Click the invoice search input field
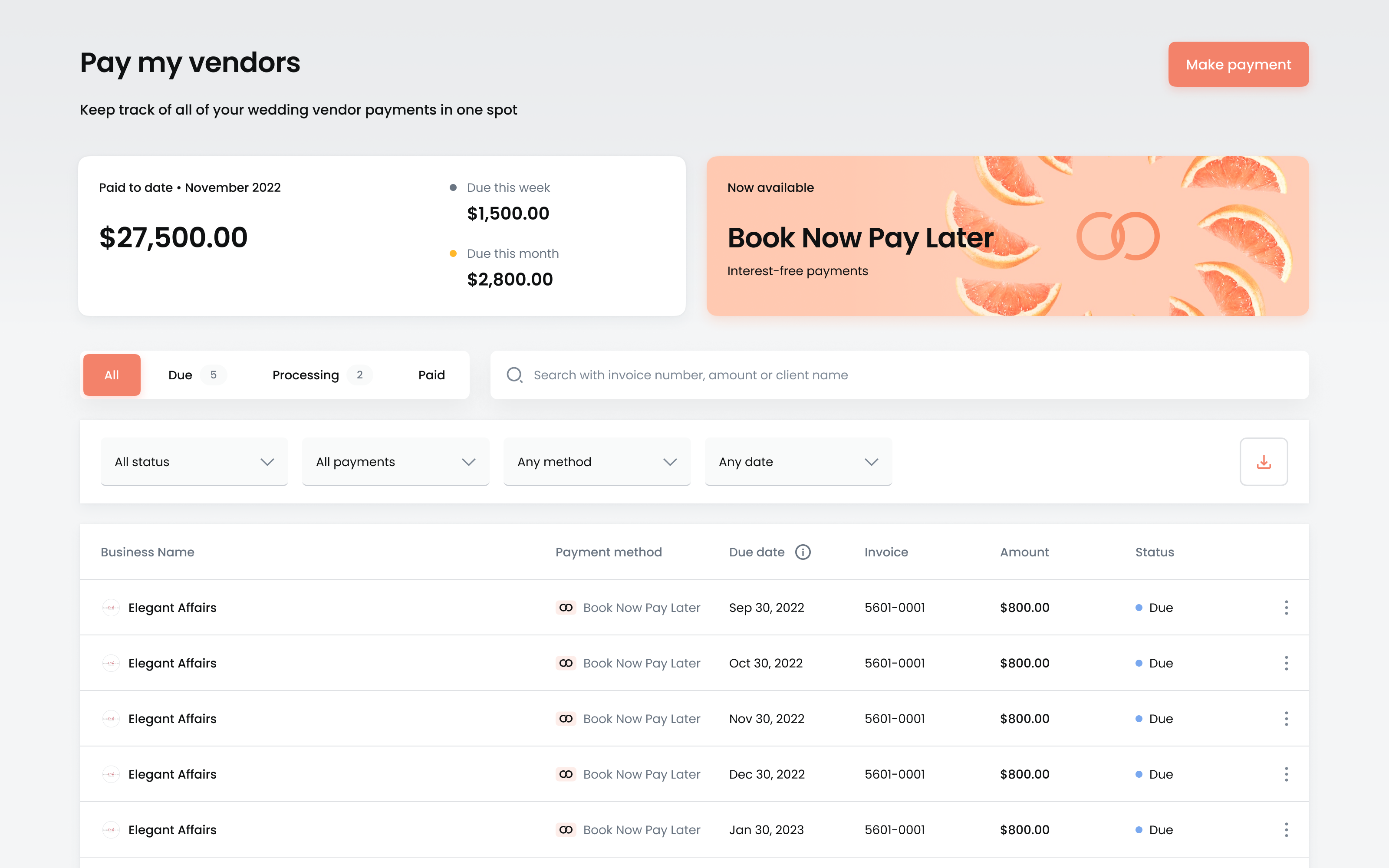Screen dimensions: 1389x868 coord(899,375)
